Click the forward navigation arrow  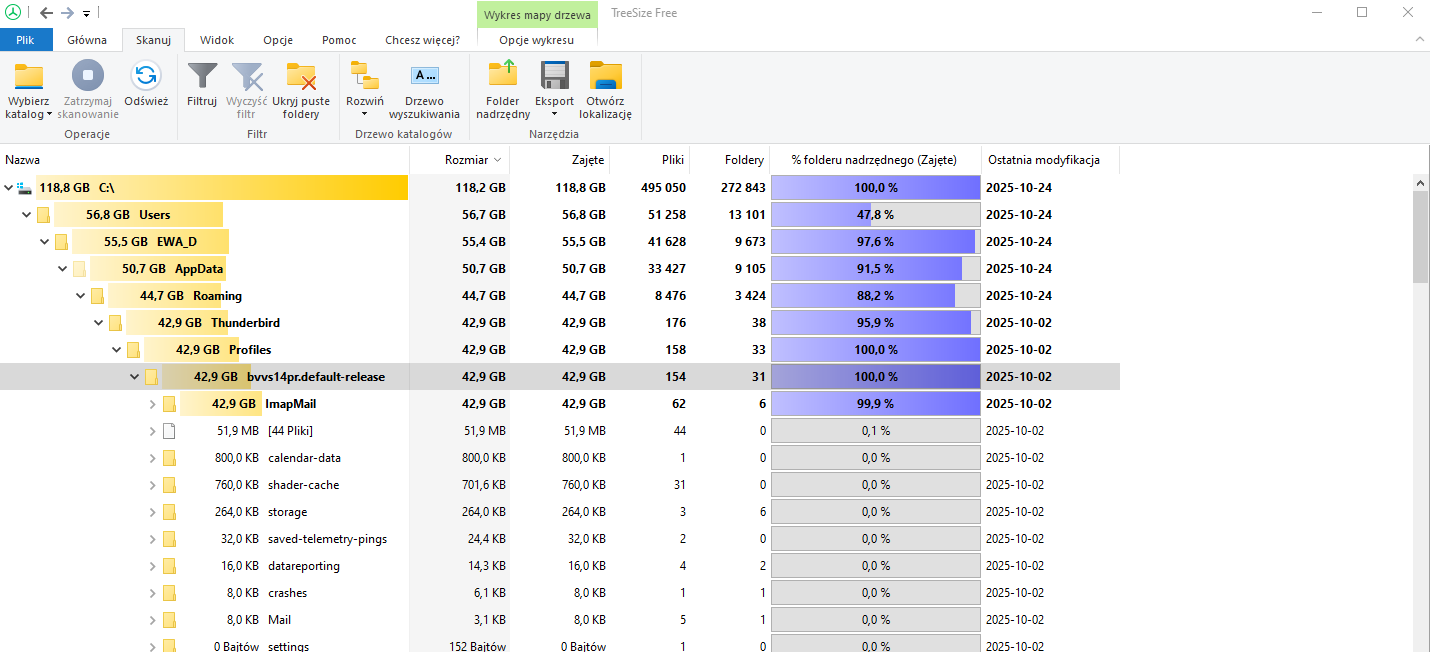pos(68,13)
